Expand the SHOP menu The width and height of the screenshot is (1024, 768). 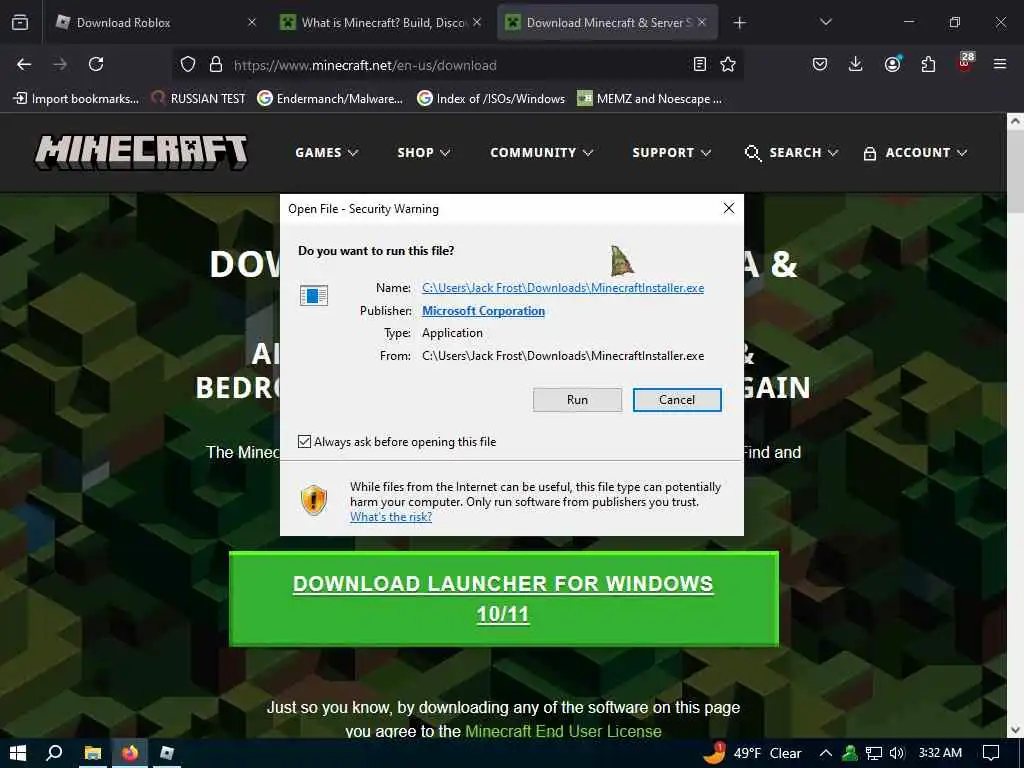click(x=424, y=152)
